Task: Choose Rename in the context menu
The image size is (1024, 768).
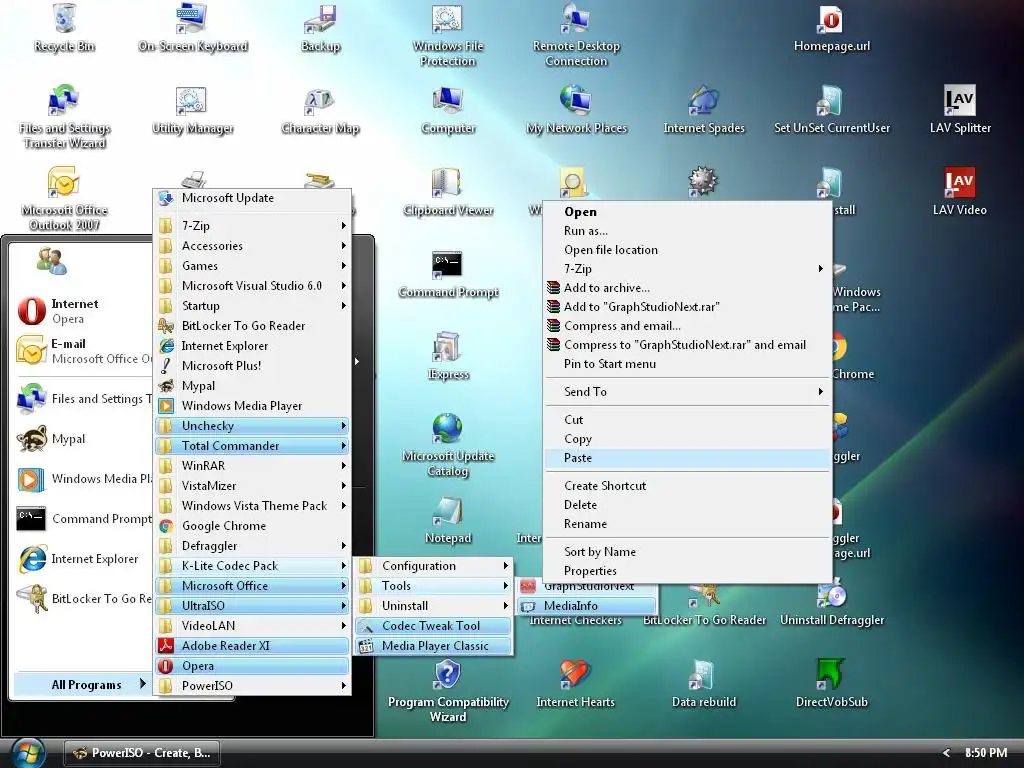Action: click(x=687, y=524)
